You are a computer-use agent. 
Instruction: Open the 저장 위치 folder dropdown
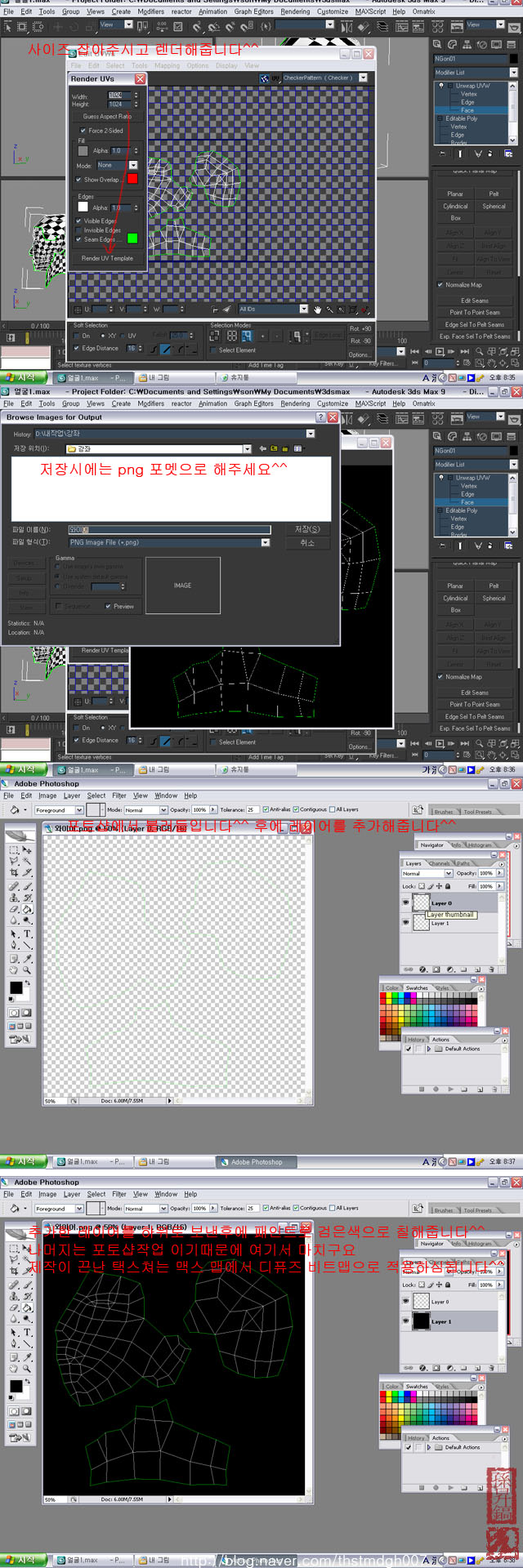click(x=247, y=448)
